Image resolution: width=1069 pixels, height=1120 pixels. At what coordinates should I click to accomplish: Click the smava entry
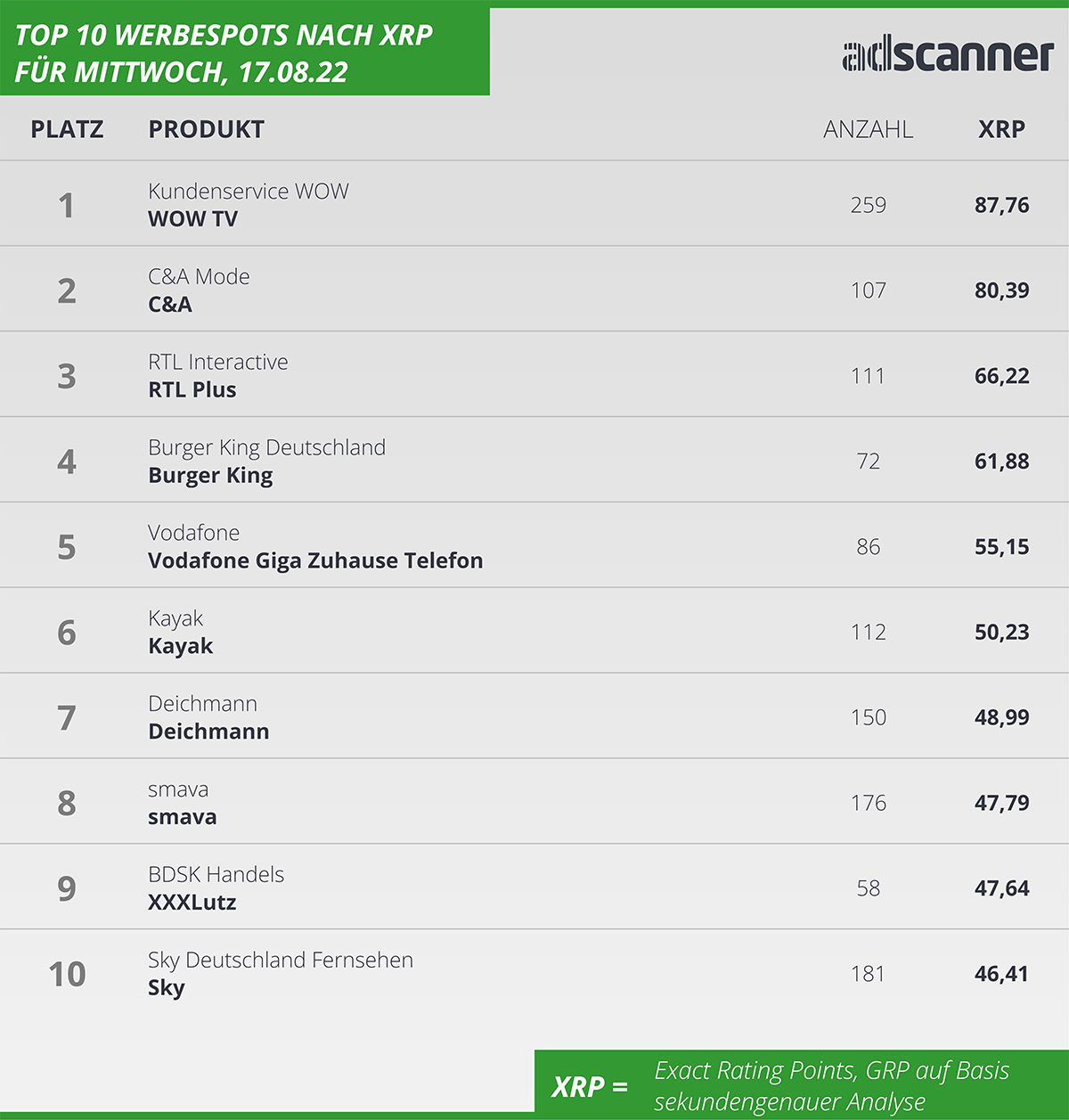183,817
